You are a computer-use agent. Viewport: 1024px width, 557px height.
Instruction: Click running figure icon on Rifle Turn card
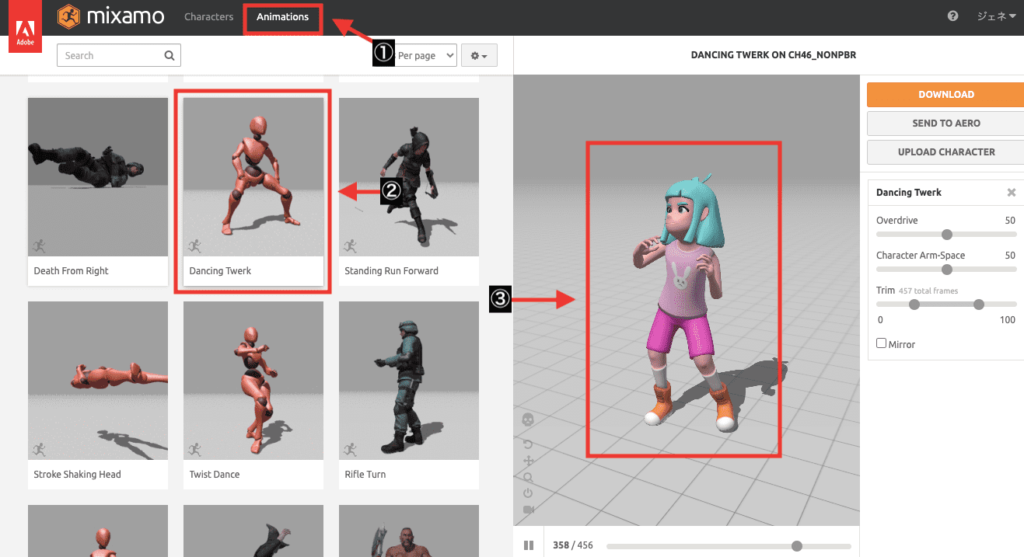[x=350, y=449]
